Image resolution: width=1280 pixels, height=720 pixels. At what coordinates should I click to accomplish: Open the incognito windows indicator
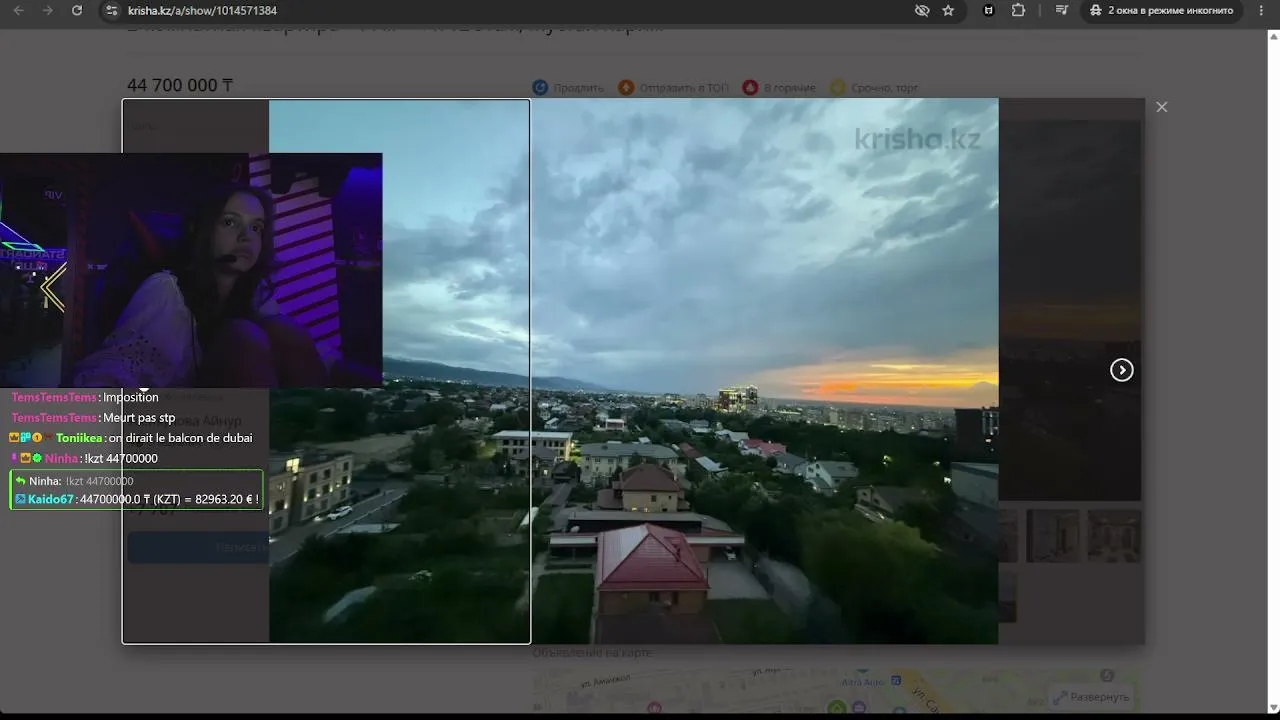pyautogui.click(x=1162, y=10)
